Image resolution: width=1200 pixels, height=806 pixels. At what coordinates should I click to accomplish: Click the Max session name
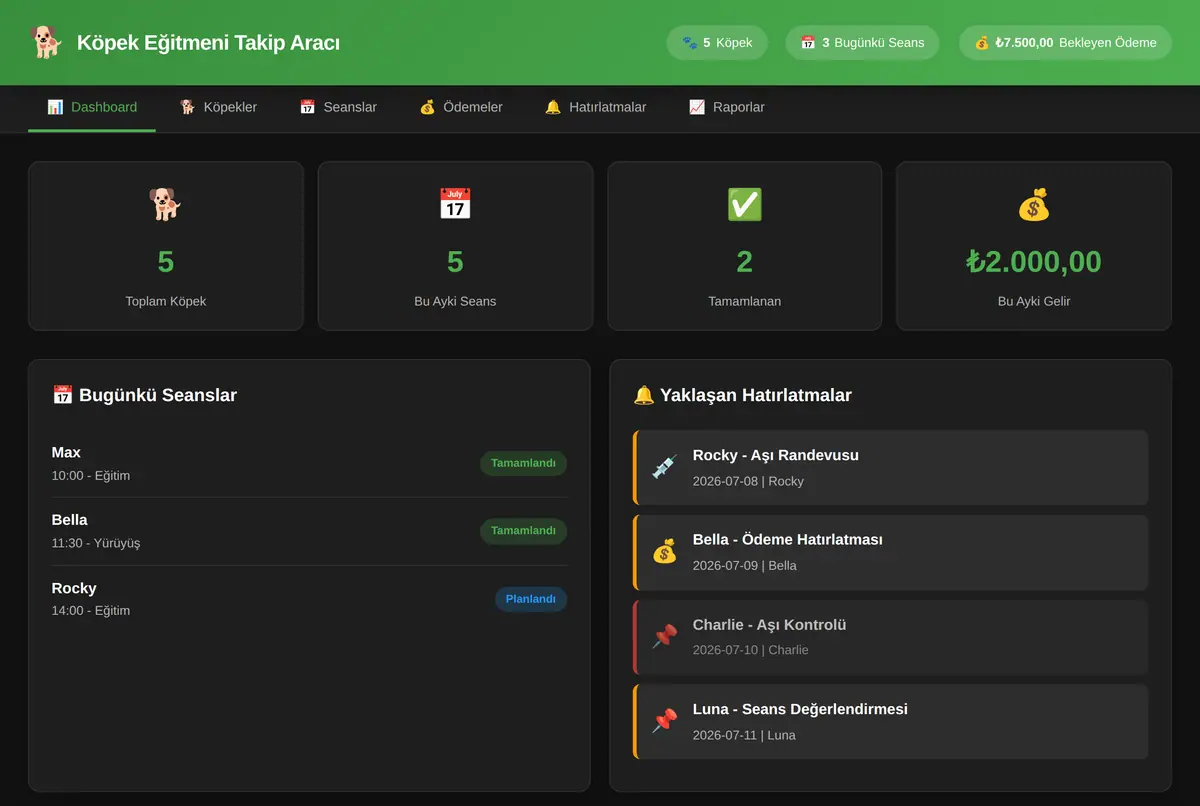[x=66, y=453]
